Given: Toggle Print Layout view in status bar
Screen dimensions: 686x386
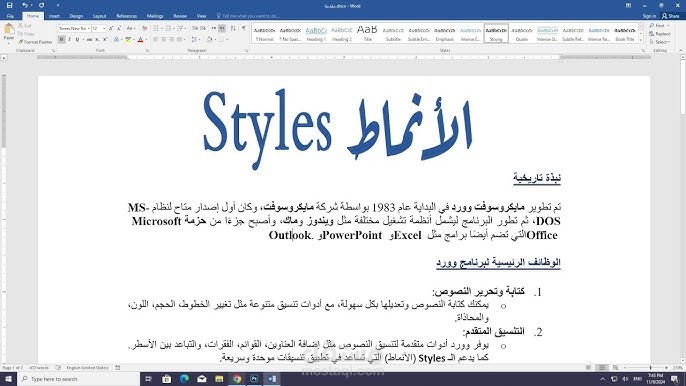Looking at the screenshot, I should (602, 368).
